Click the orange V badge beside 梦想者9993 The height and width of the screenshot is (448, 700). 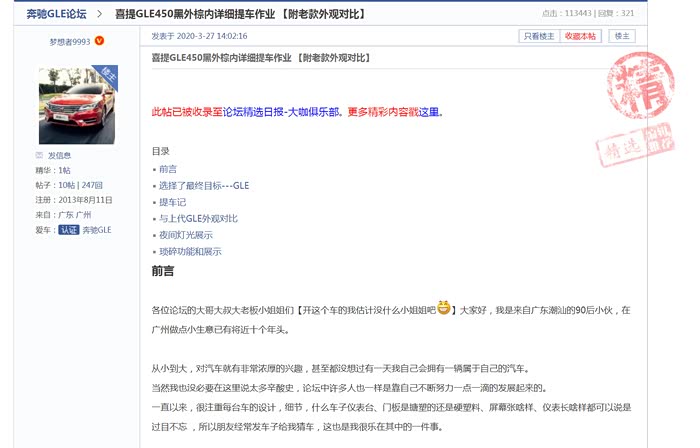[x=99, y=41]
